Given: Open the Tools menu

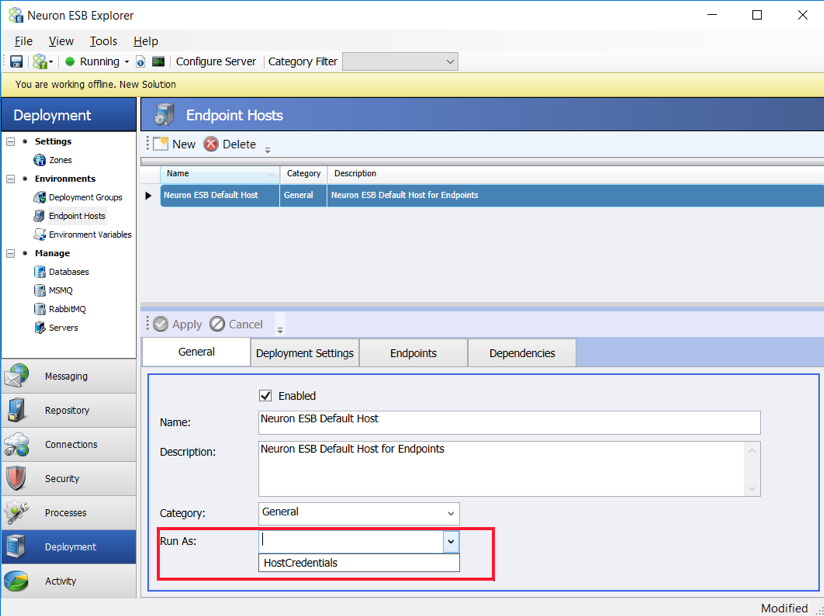Looking at the screenshot, I should 104,41.
